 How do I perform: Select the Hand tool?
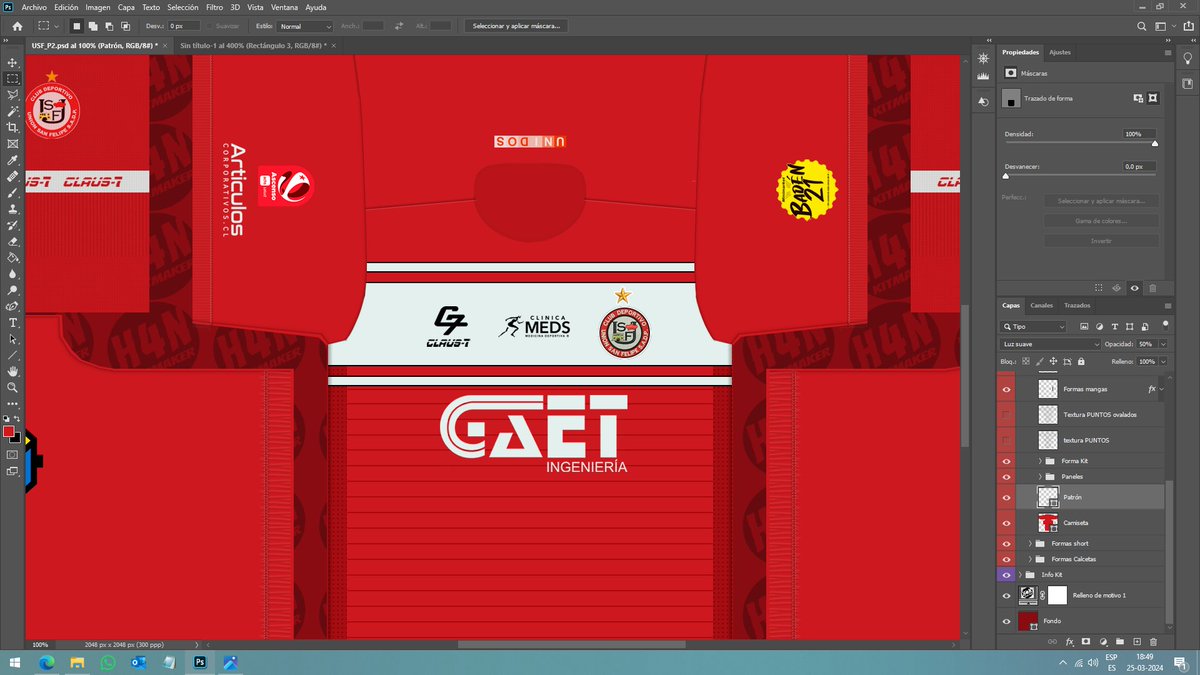pos(12,371)
